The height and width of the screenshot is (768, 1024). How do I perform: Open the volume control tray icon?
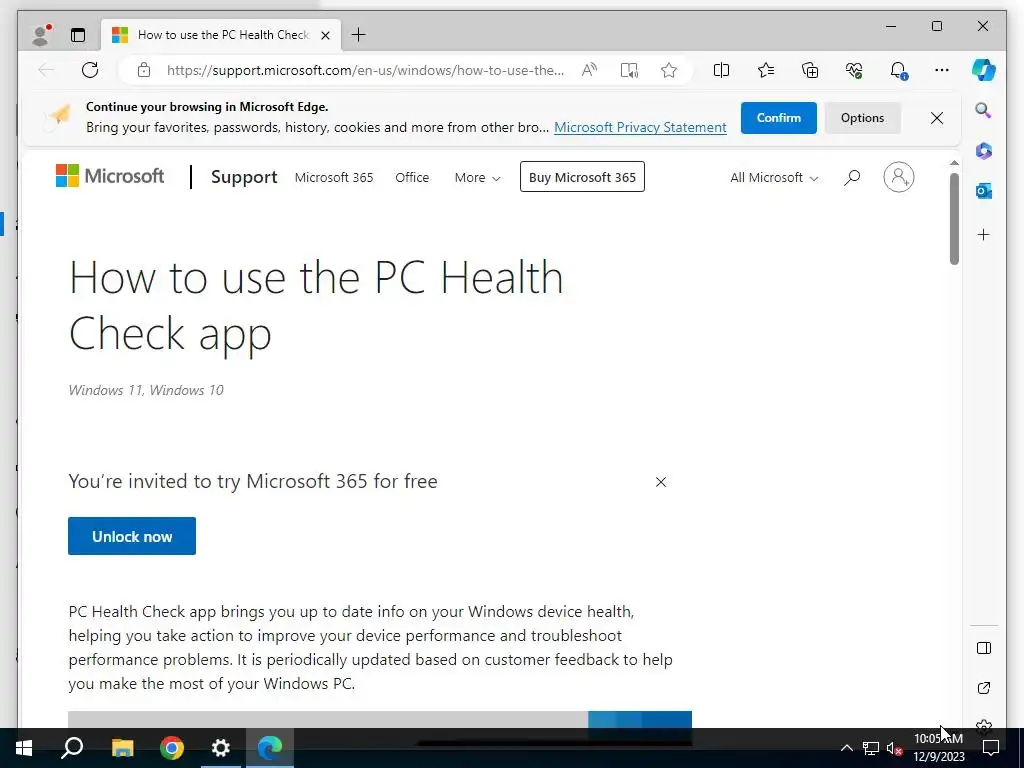click(x=895, y=748)
